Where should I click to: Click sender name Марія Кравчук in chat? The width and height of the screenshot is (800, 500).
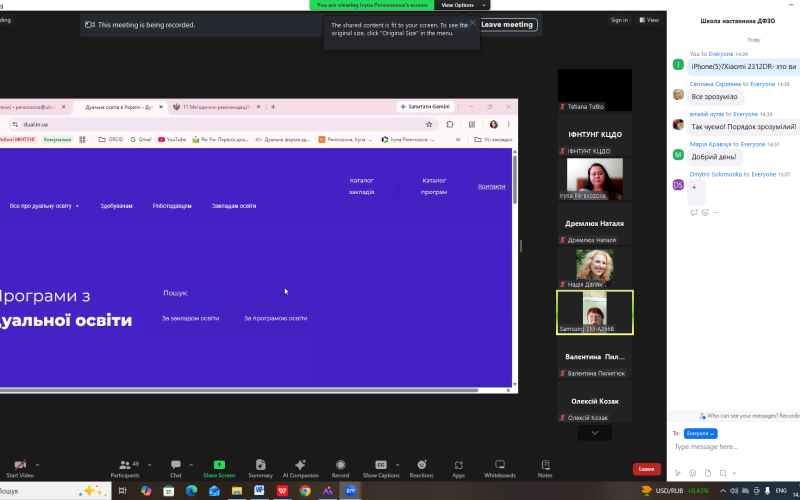tap(711, 144)
